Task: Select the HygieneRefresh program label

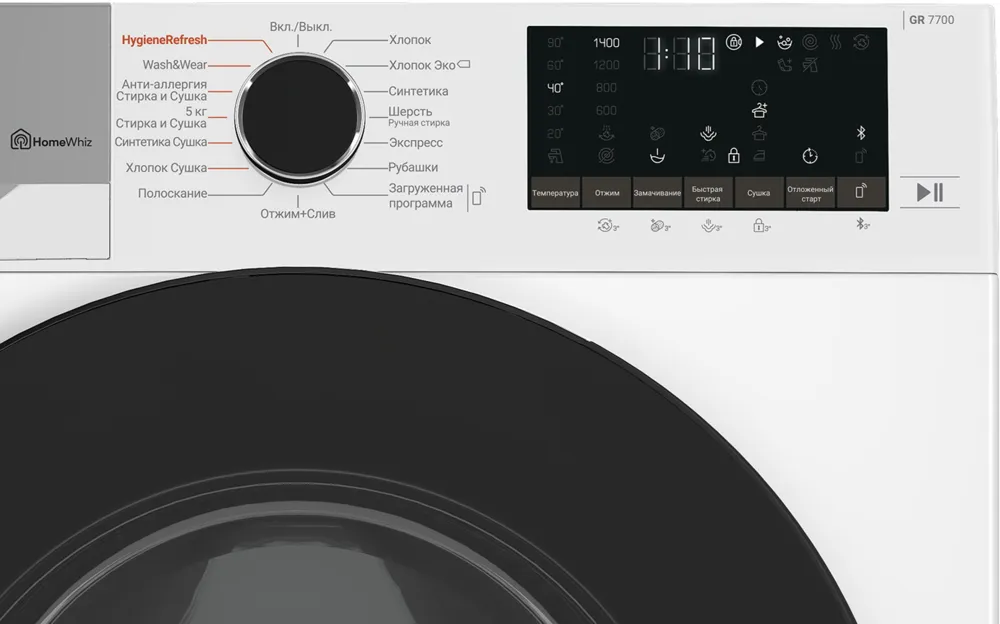Action: 163,40
